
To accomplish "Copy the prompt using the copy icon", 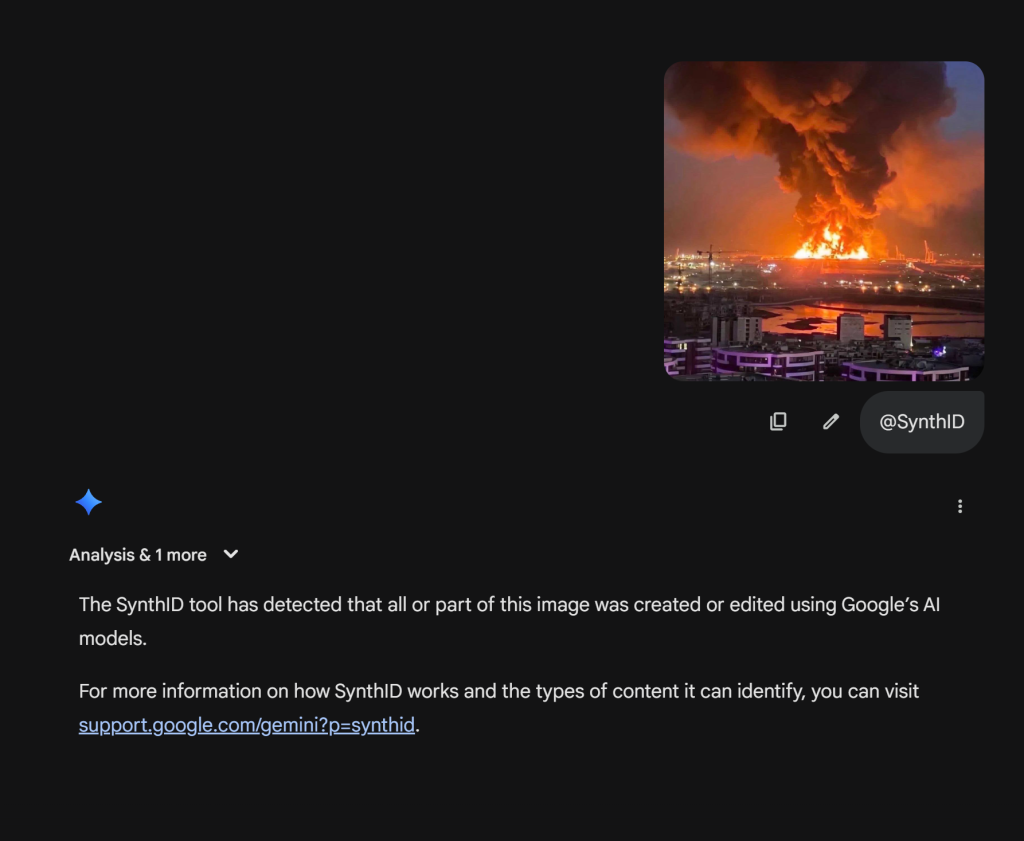I will 778,422.
